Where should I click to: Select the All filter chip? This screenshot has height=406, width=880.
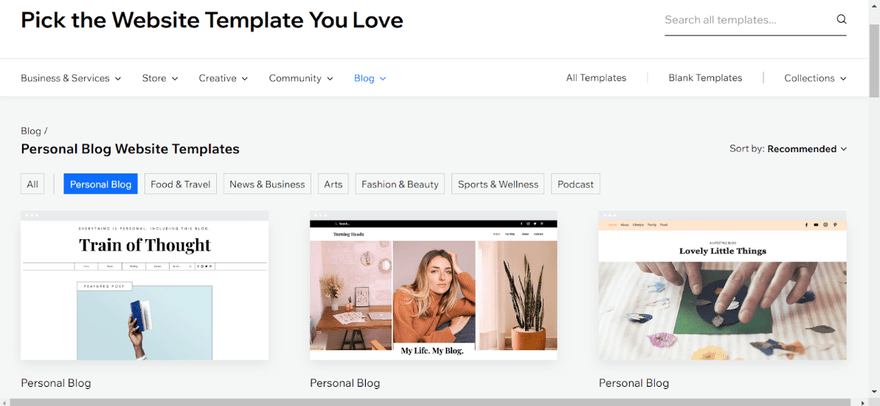point(33,184)
